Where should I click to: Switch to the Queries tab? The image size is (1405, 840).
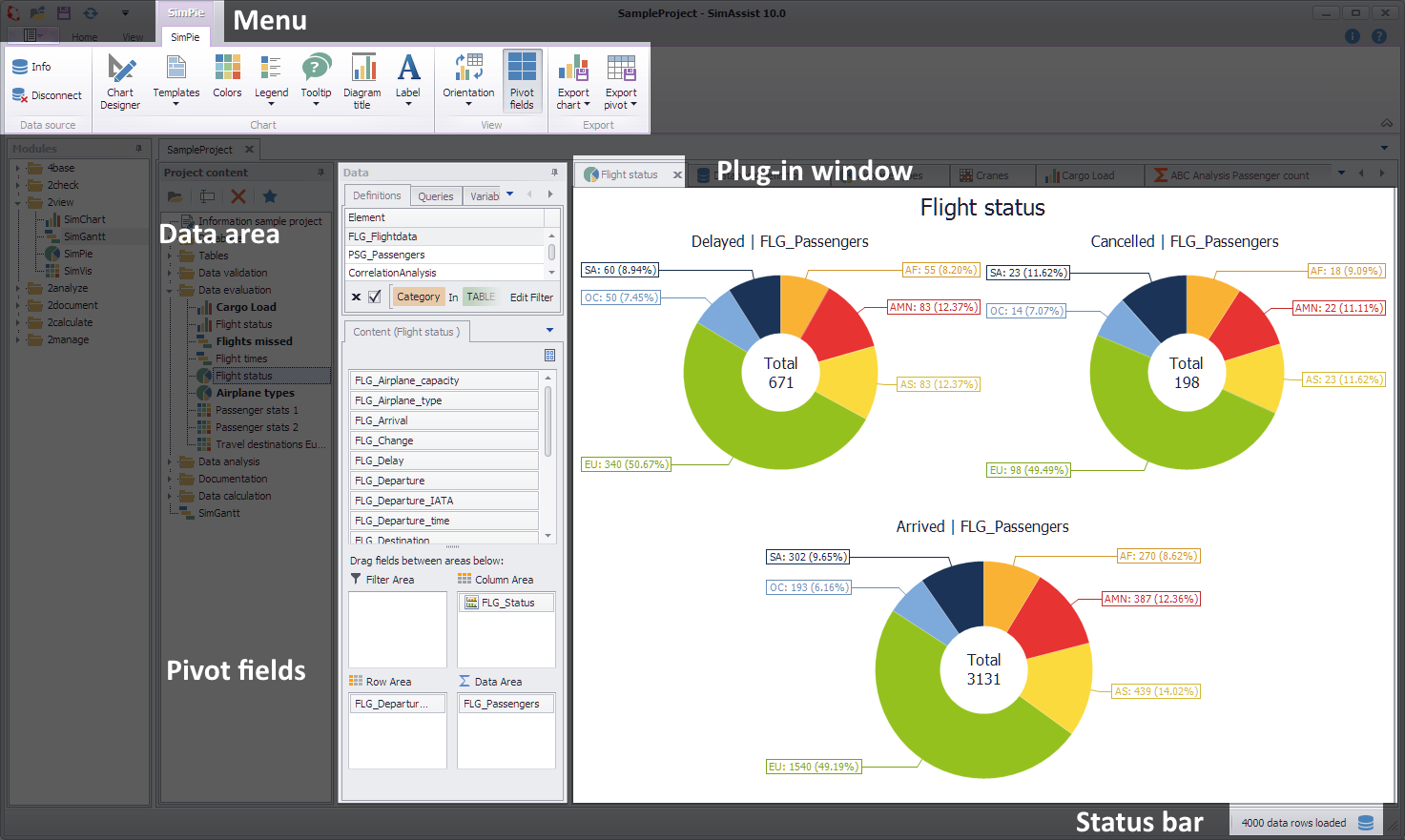point(436,196)
